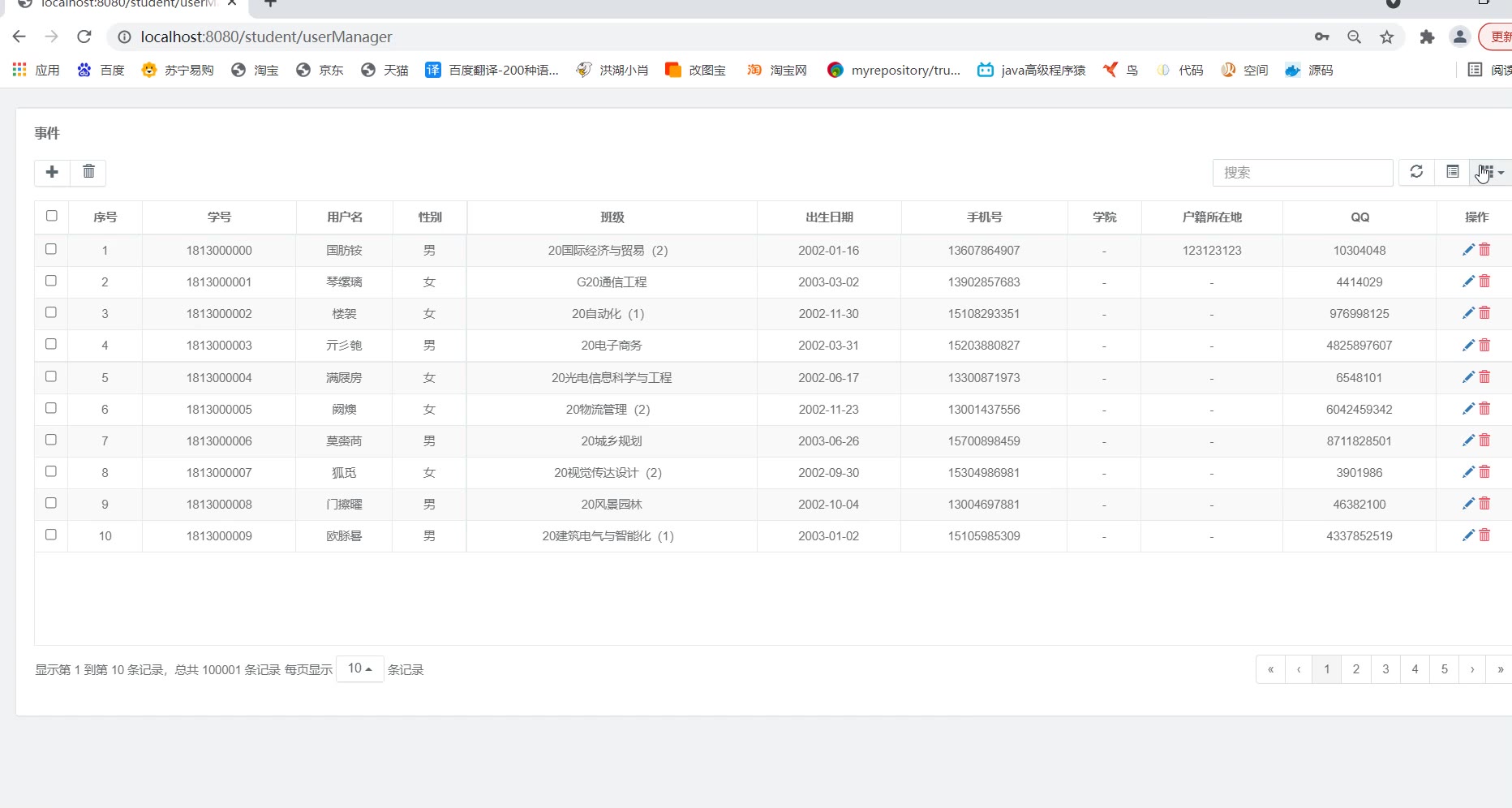Sort by the 出生日期 column header
Image resolution: width=1512 pixels, height=808 pixels.
click(x=828, y=217)
